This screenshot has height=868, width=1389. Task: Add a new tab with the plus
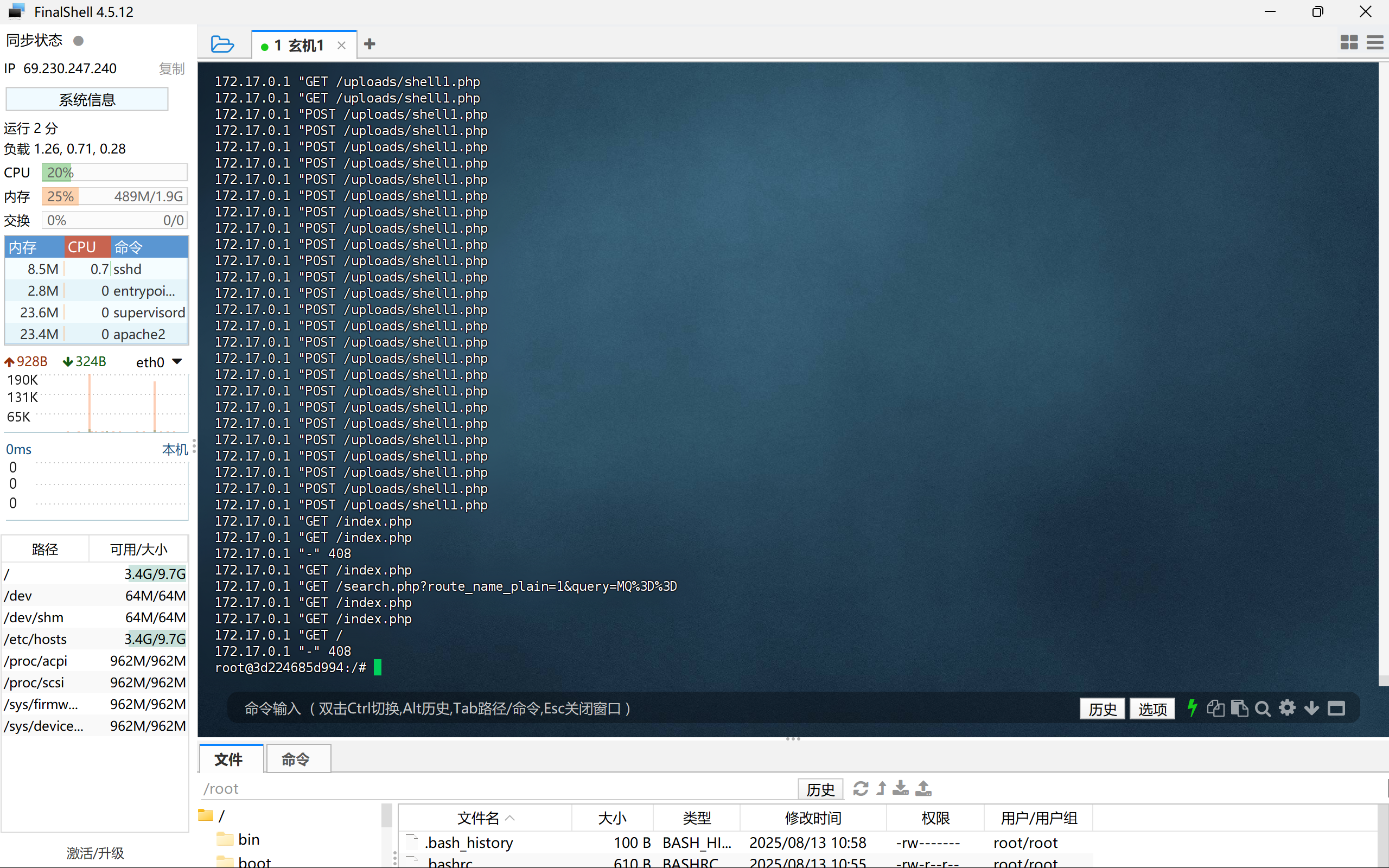[369, 44]
